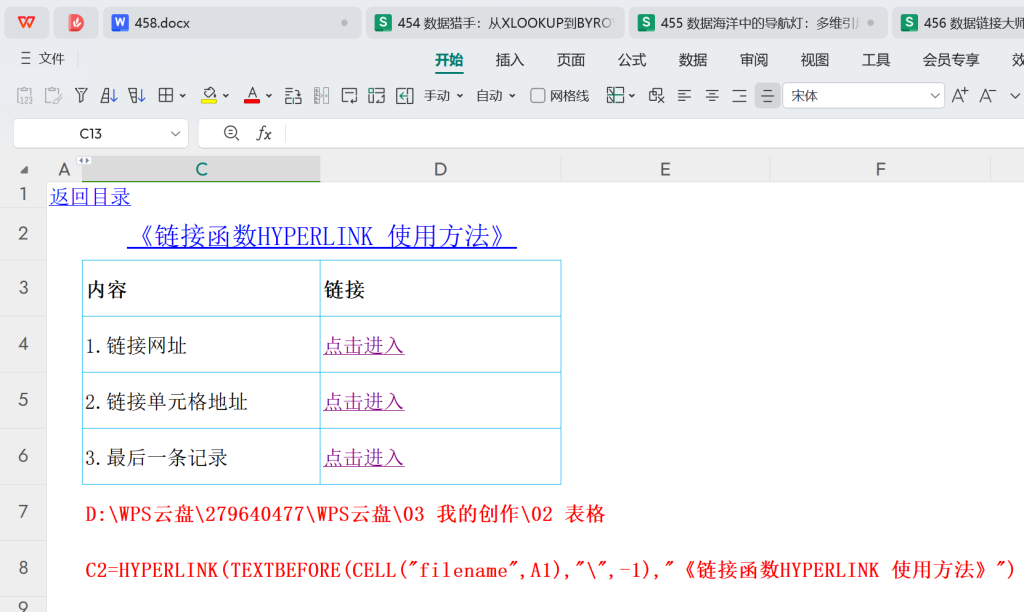
Task: Expand the C13 name box dropdown
Action: tap(175, 134)
